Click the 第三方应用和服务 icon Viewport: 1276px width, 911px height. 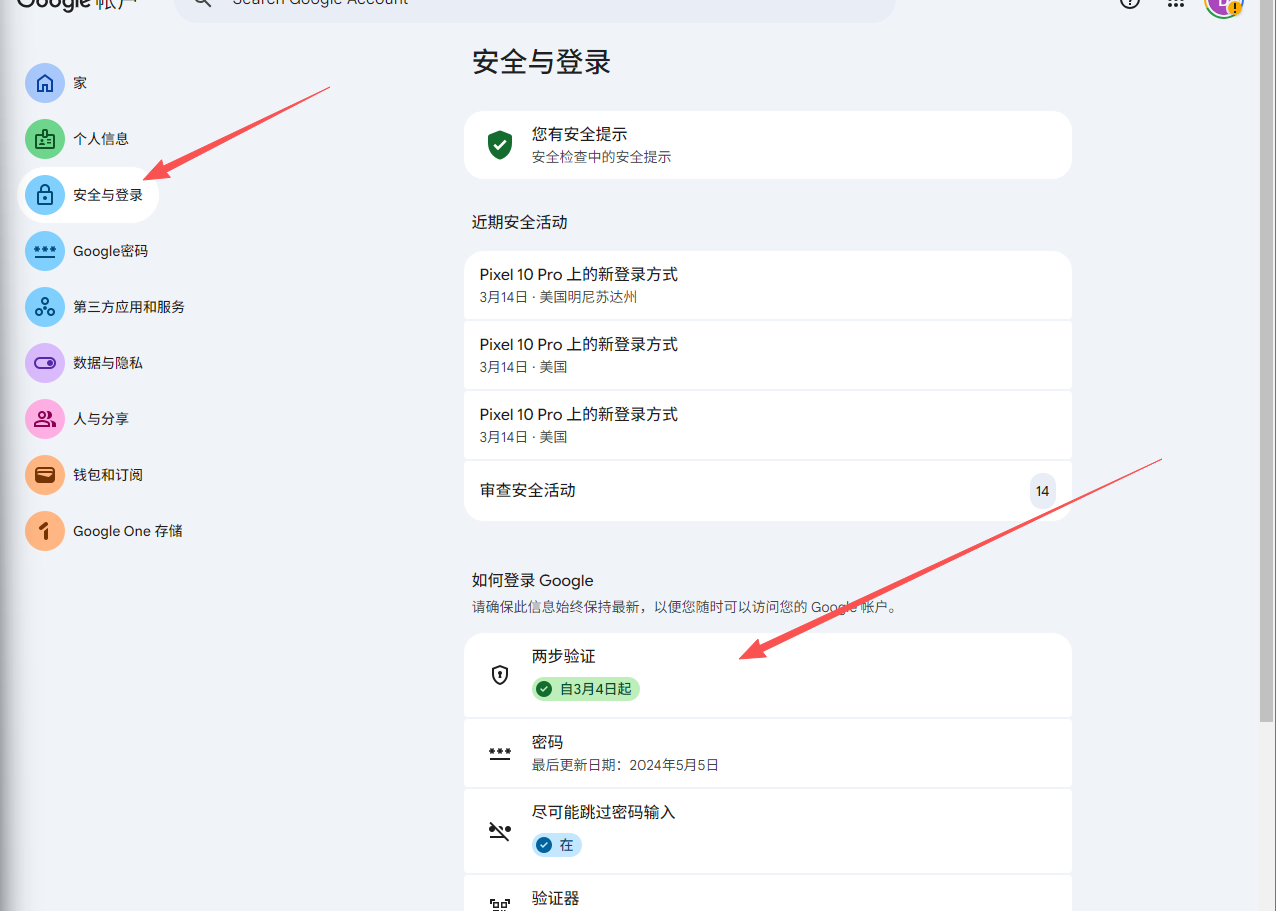(x=45, y=307)
